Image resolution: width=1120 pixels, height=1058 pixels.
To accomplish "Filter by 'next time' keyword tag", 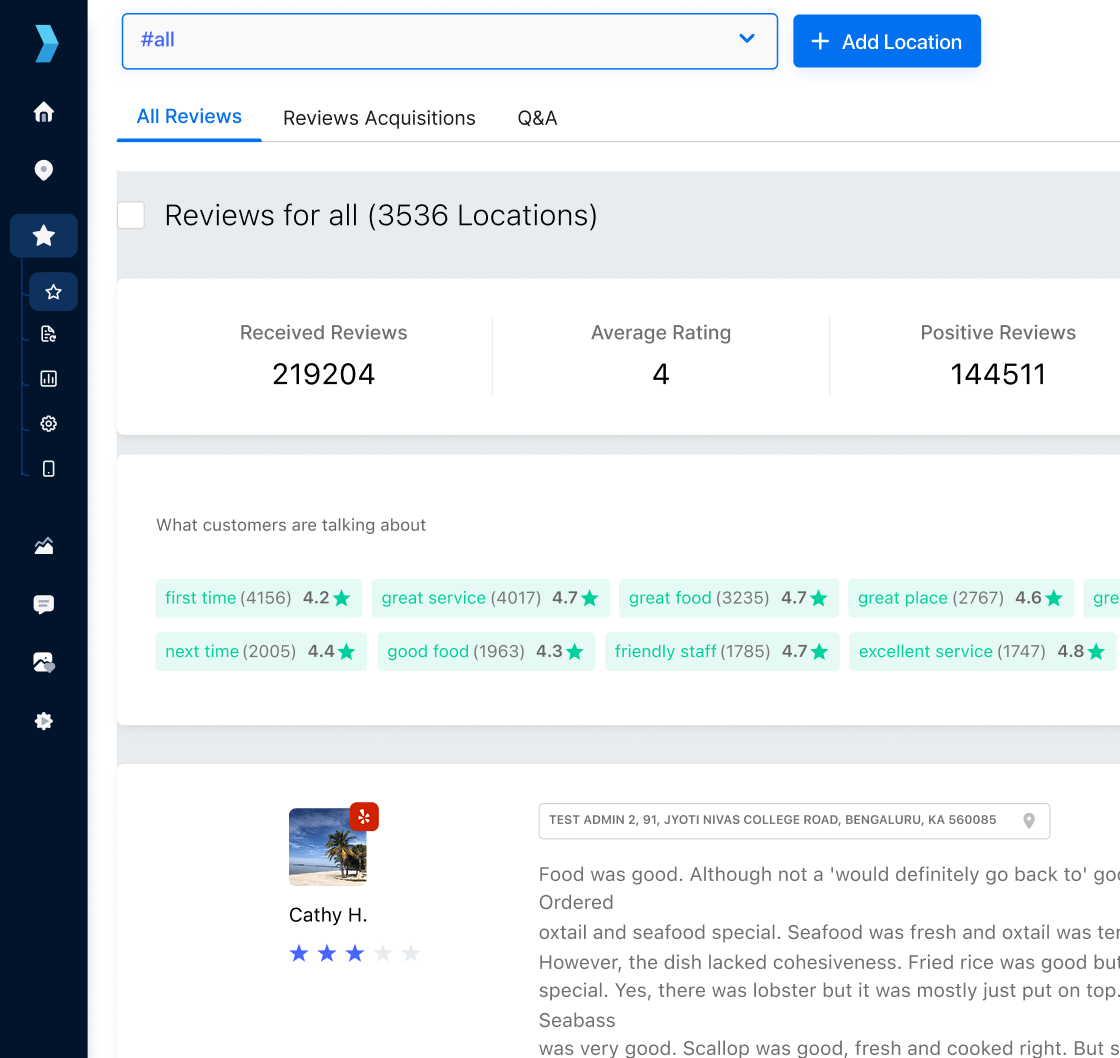I will coord(261,652).
